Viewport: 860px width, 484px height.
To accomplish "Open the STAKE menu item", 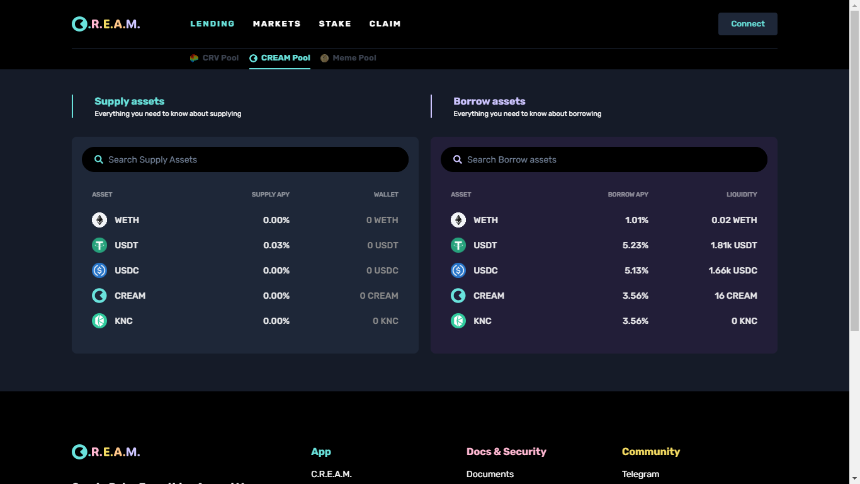I will tap(335, 24).
